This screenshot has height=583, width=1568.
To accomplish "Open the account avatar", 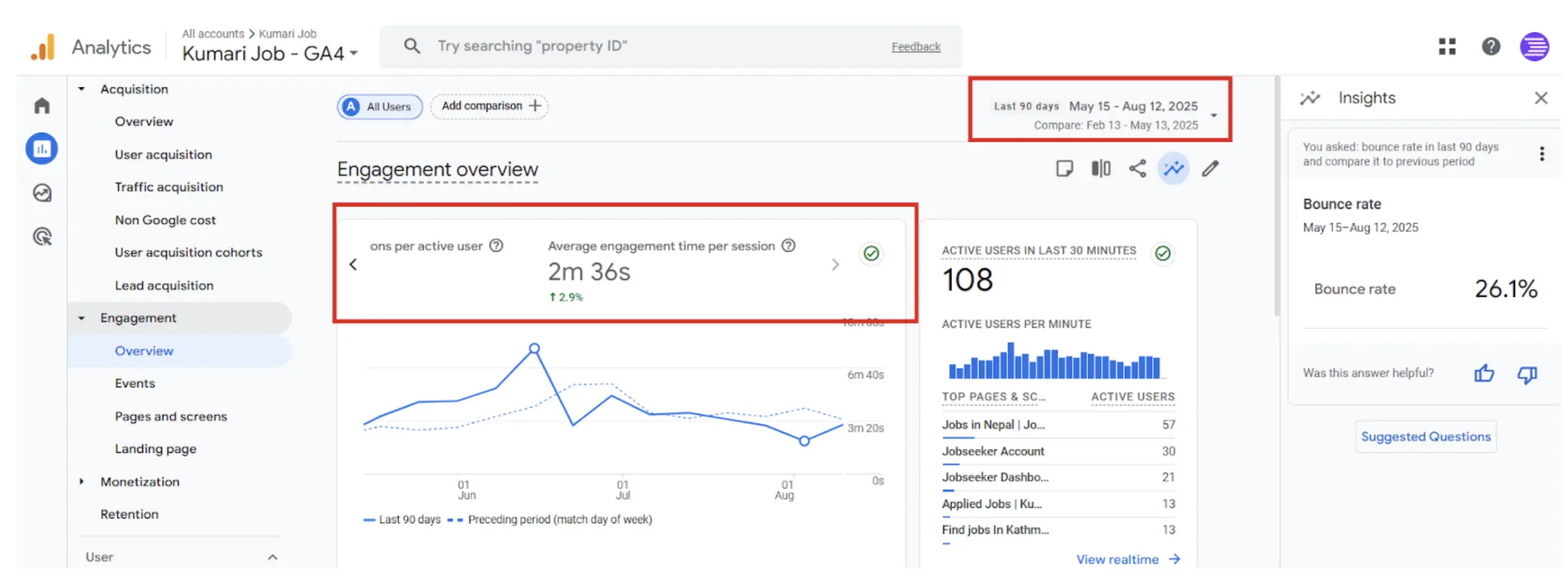I will tap(1535, 46).
